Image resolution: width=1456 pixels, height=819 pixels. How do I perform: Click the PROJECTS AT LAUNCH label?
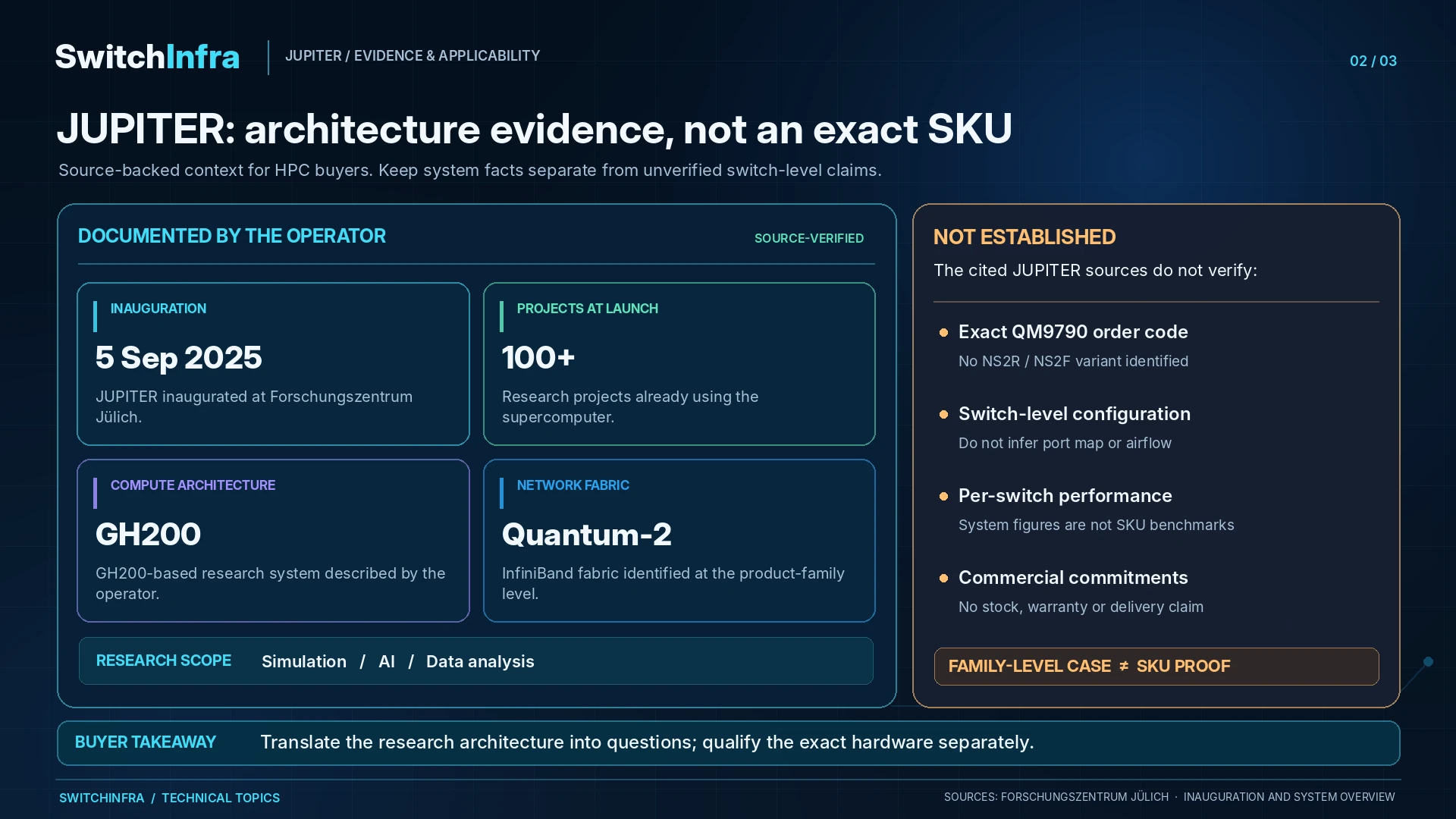[x=588, y=309]
